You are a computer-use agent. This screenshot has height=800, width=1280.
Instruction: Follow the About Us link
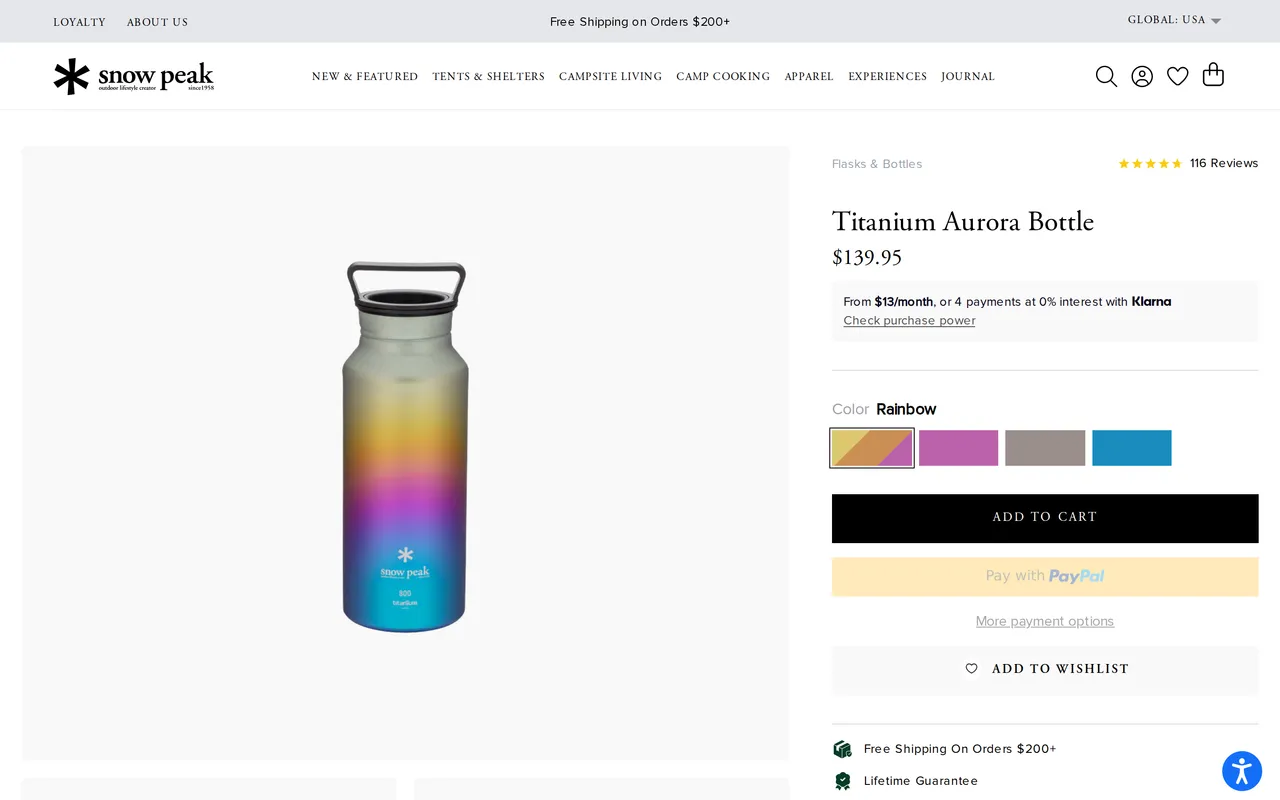point(157,22)
